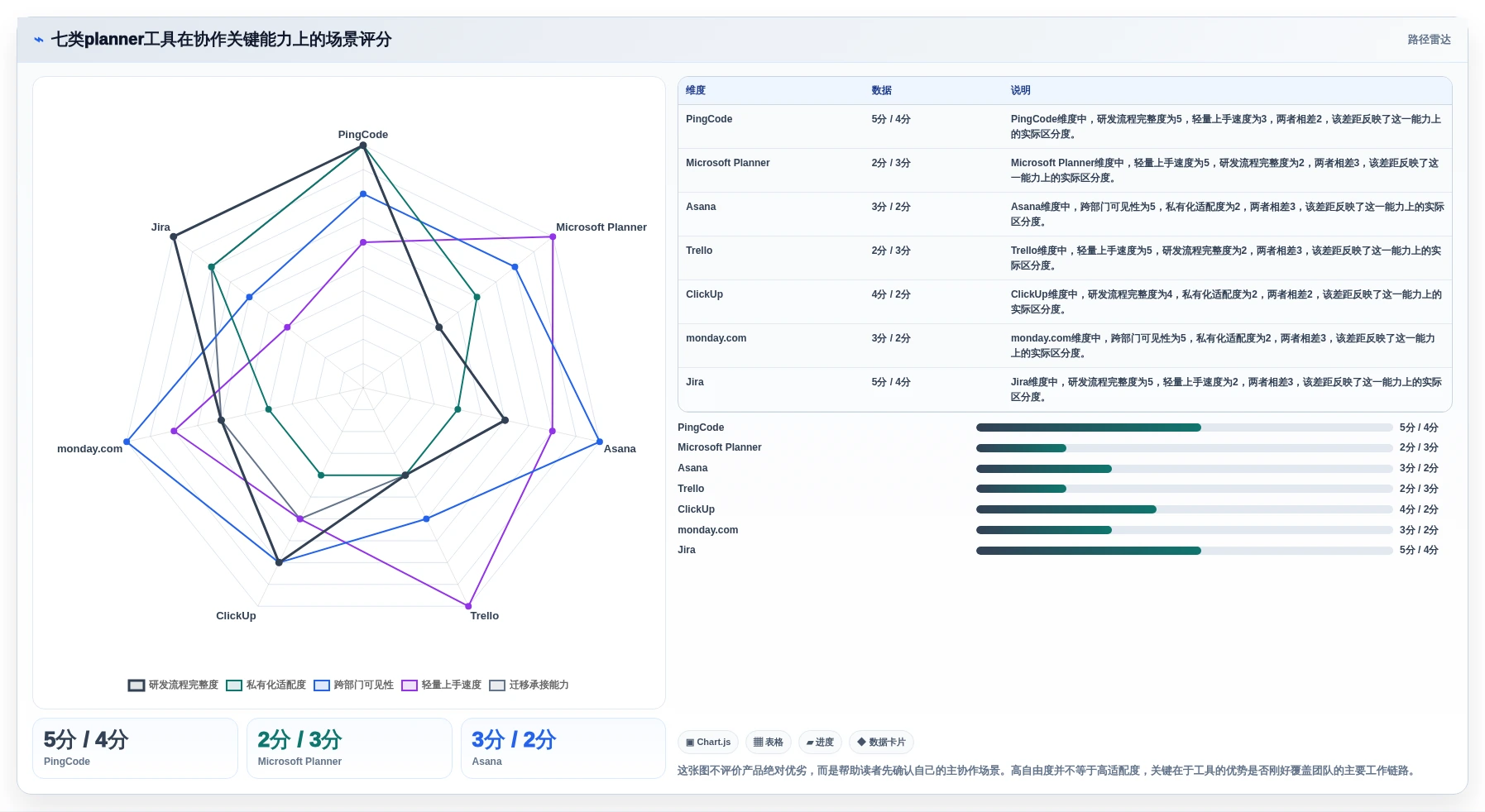Click the monday.com progress bar
Screen dimensions: 1485x812
[x=1184, y=530]
